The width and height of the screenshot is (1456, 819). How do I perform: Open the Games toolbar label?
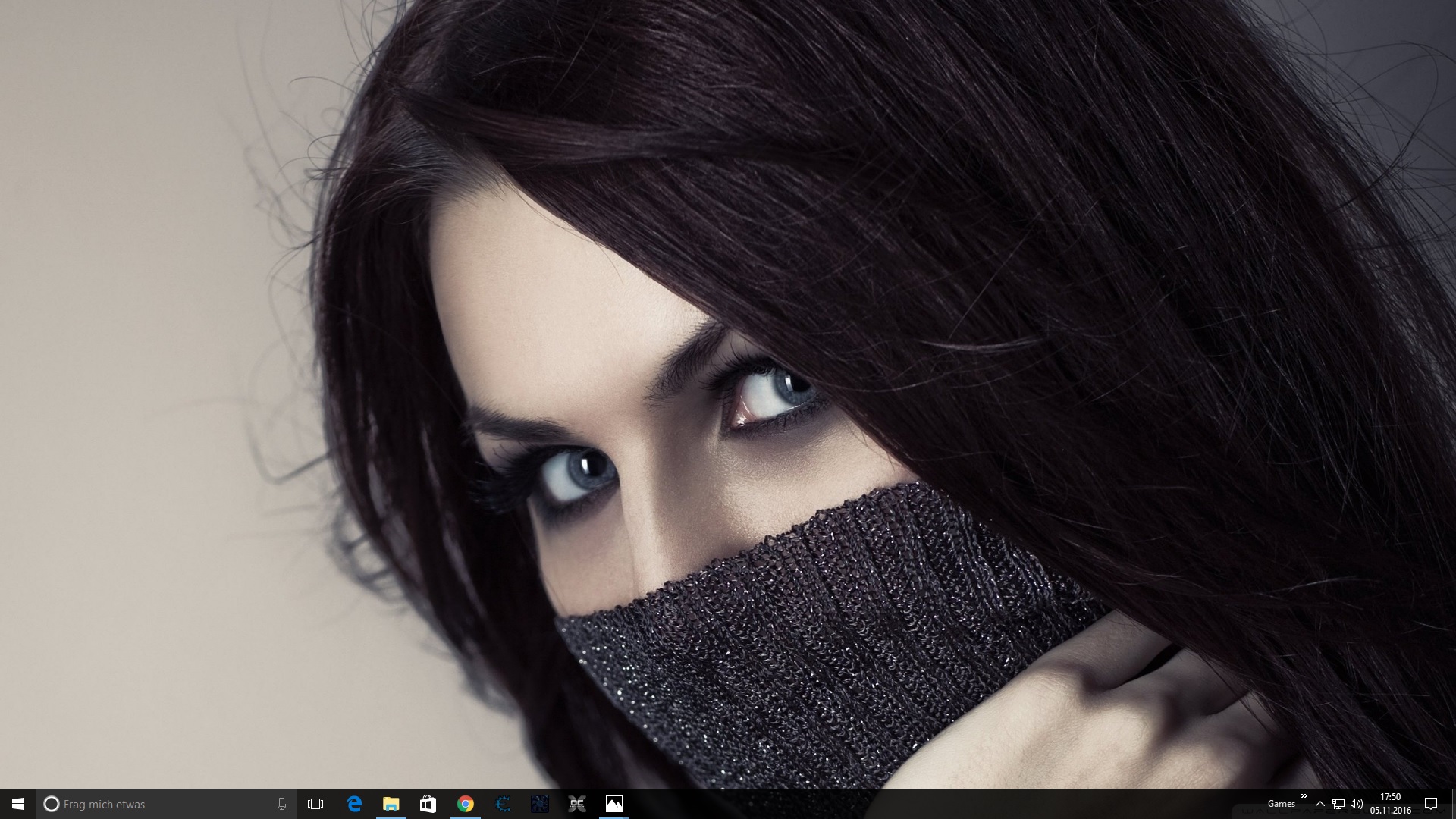coord(1281,804)
